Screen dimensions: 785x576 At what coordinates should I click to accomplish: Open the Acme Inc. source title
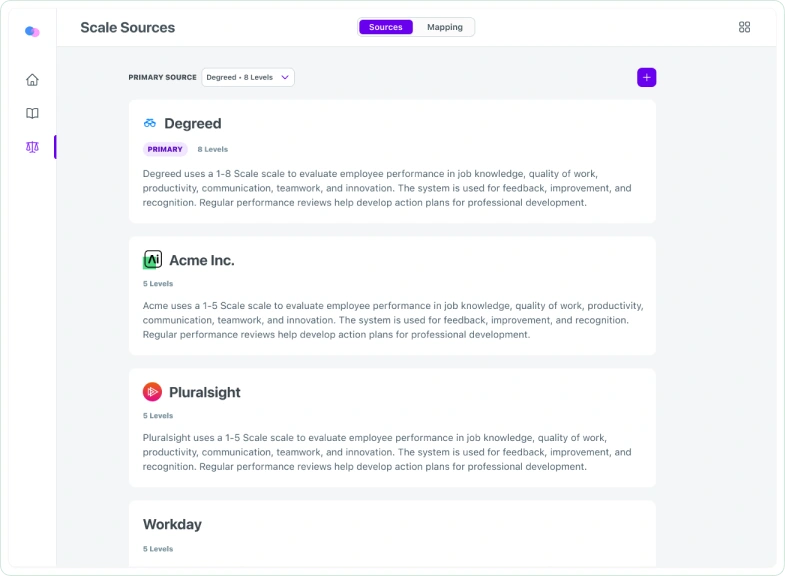pyautogui.click(x=202, y=260)
